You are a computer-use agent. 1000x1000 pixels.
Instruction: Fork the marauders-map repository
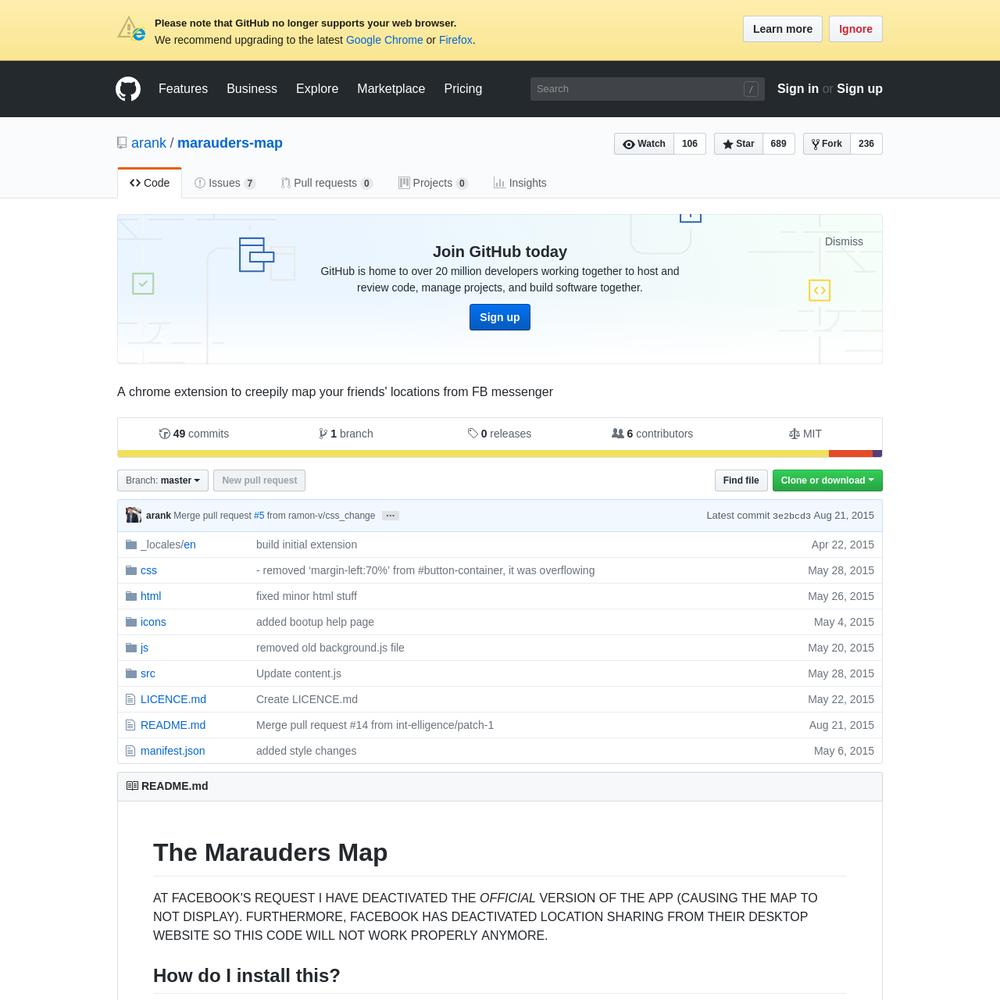[x=827, y=143]
